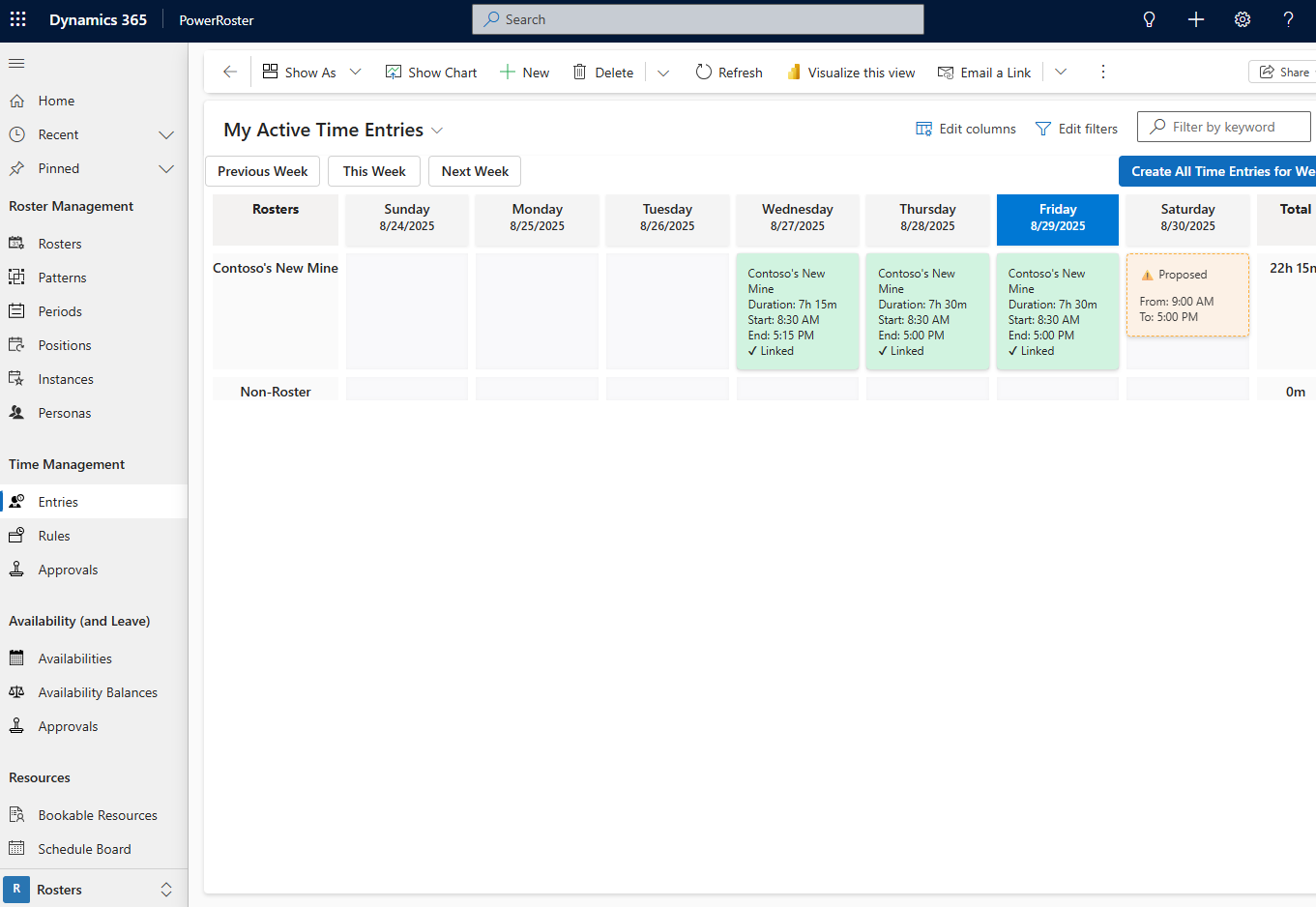Screen dimensions: 1316x907
Task: Jump to This Week
Action: (x=374, y=171)
